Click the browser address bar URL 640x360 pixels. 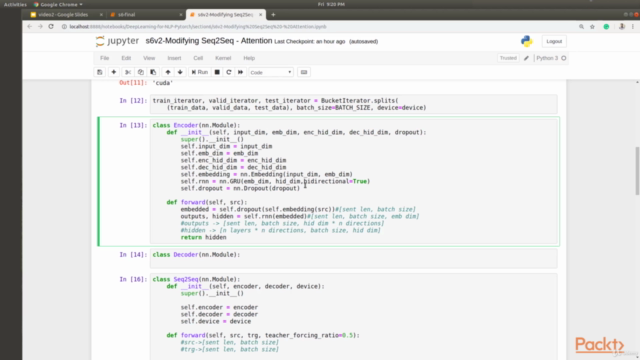coord(198,27)
